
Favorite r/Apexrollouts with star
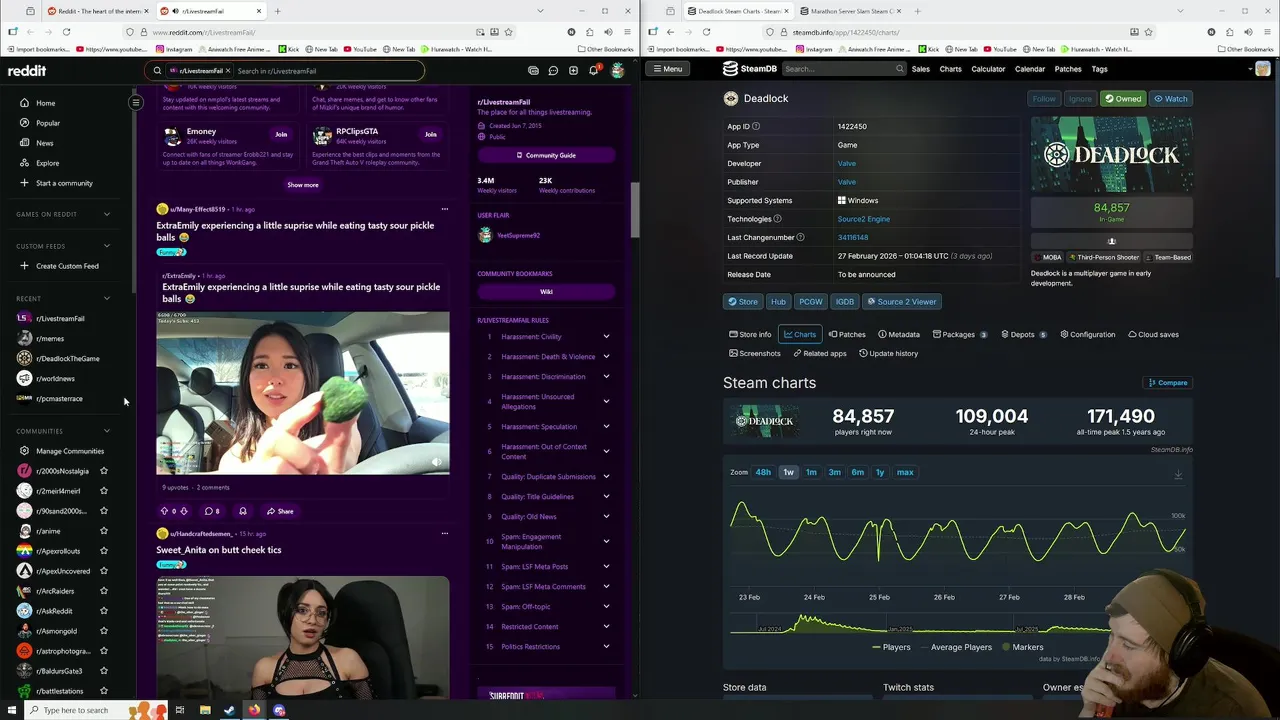103,551
